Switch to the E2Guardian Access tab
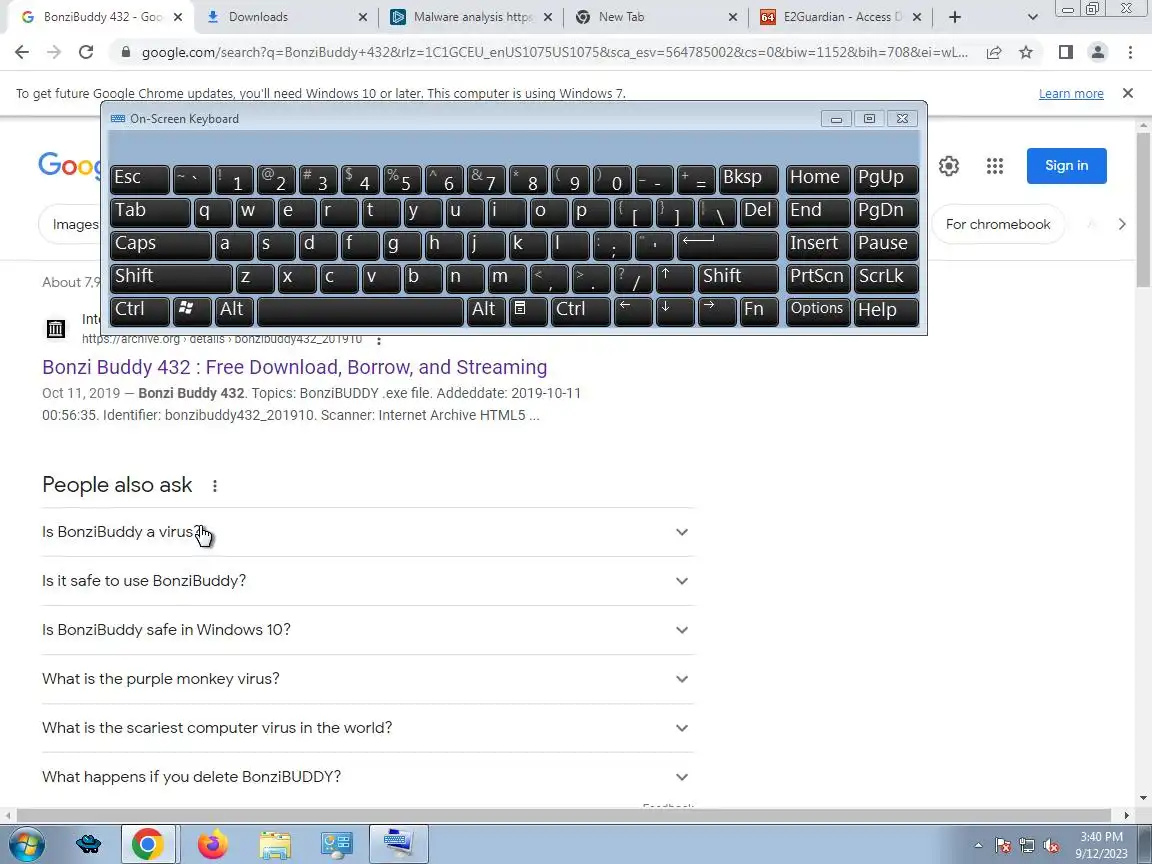This screenshot has height=864, width=1152. (x=840, y=17)
